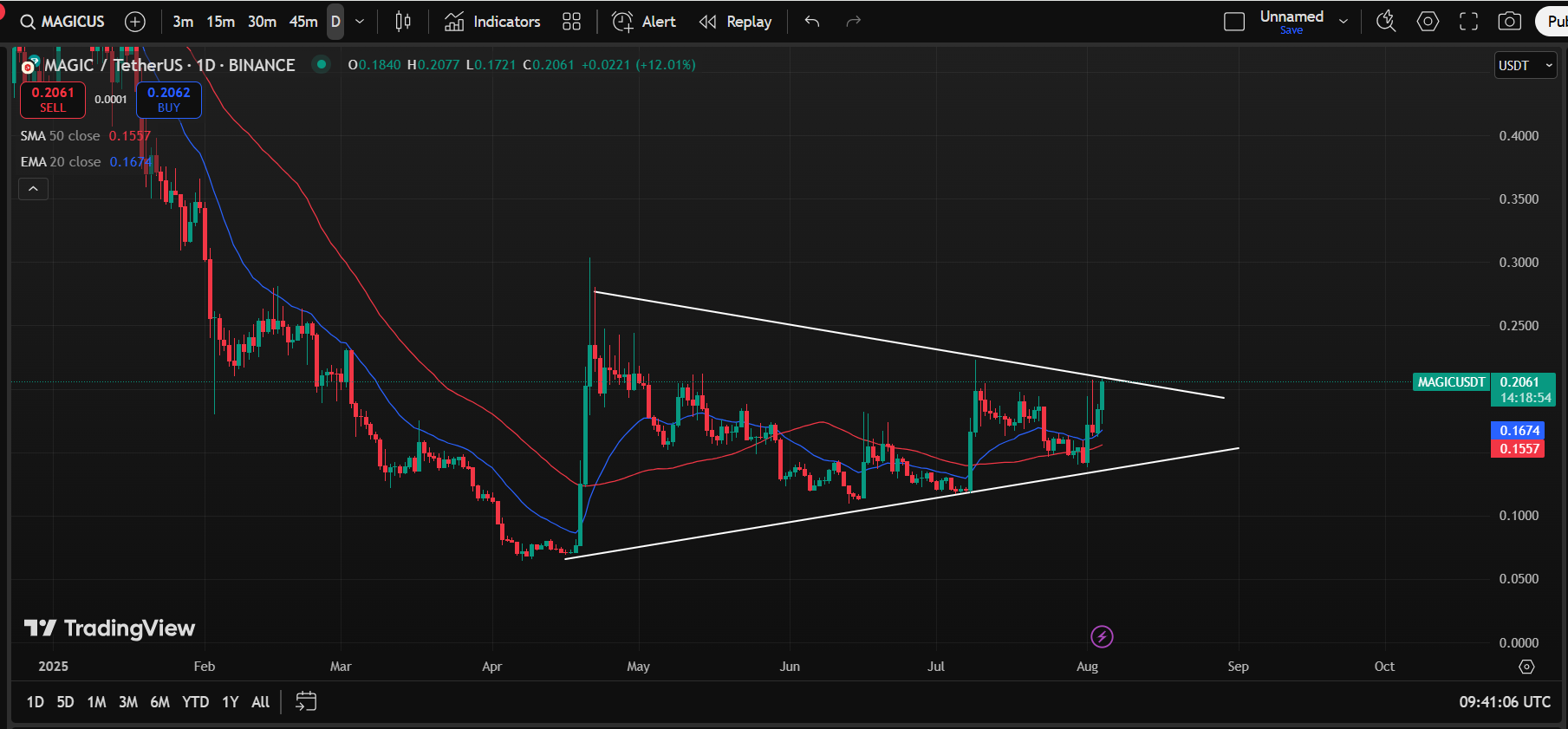Set range to 1M
The height and width of the screenshot is (729, 1568).
pos(97,702)
